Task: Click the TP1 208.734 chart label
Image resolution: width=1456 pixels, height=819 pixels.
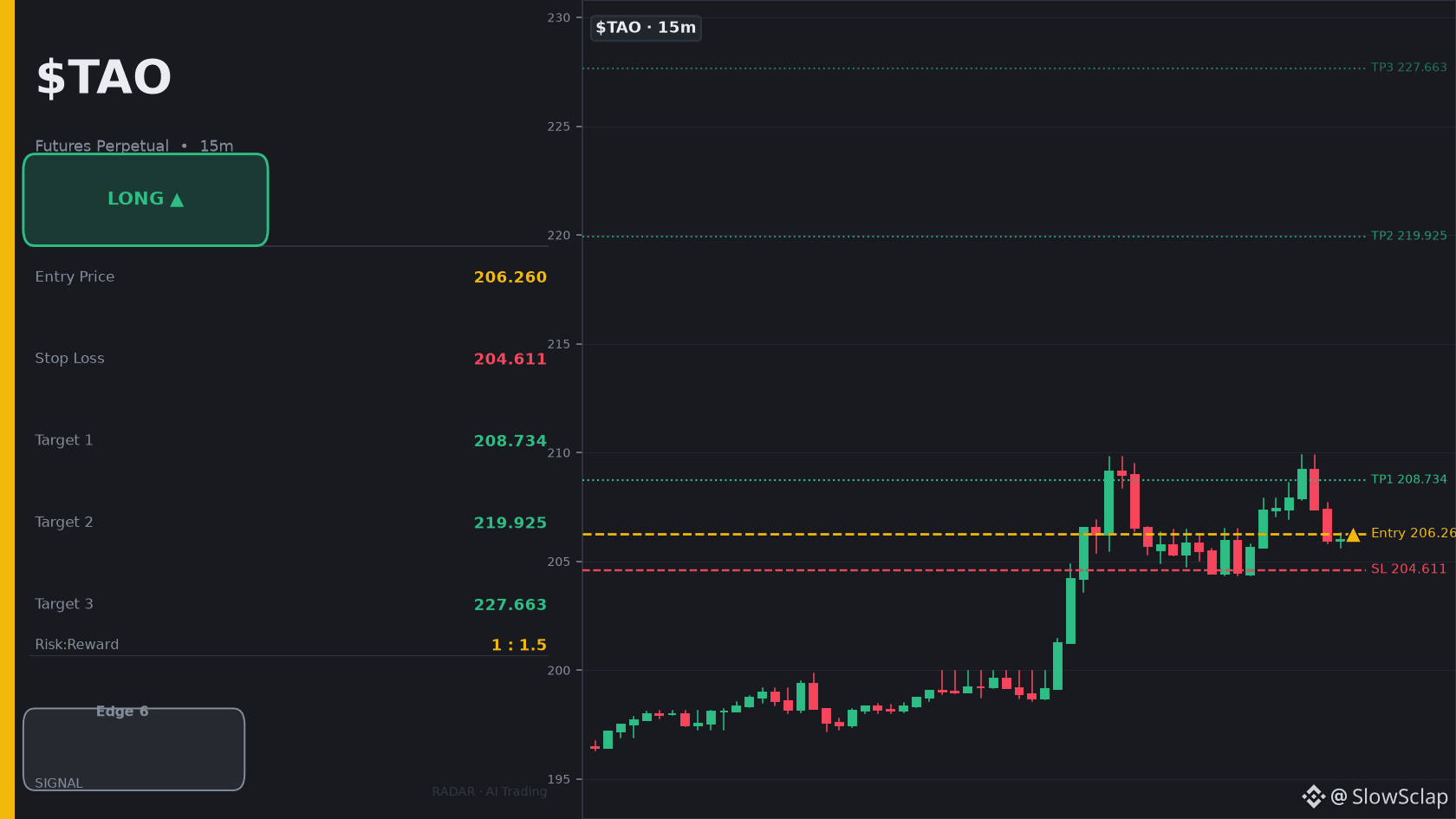Action: click(x=1408, y=479)
